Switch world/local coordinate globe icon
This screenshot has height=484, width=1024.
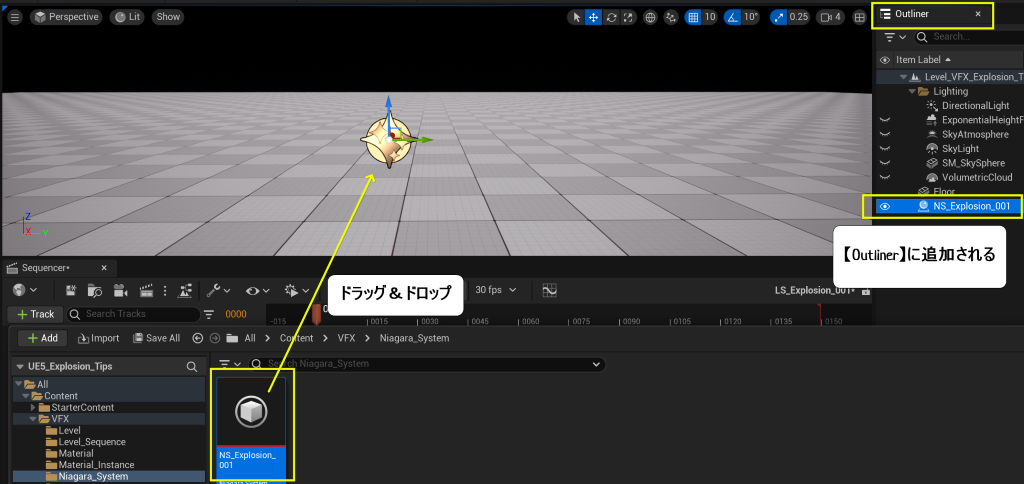pyautogui.click(x=650, y=18)
